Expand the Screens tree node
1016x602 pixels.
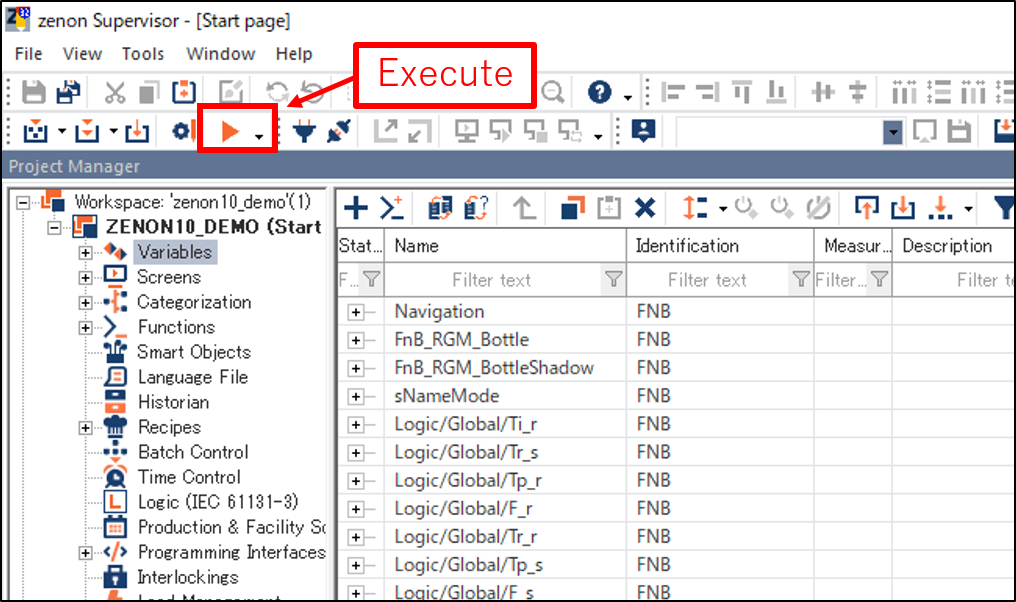(86, 277)
